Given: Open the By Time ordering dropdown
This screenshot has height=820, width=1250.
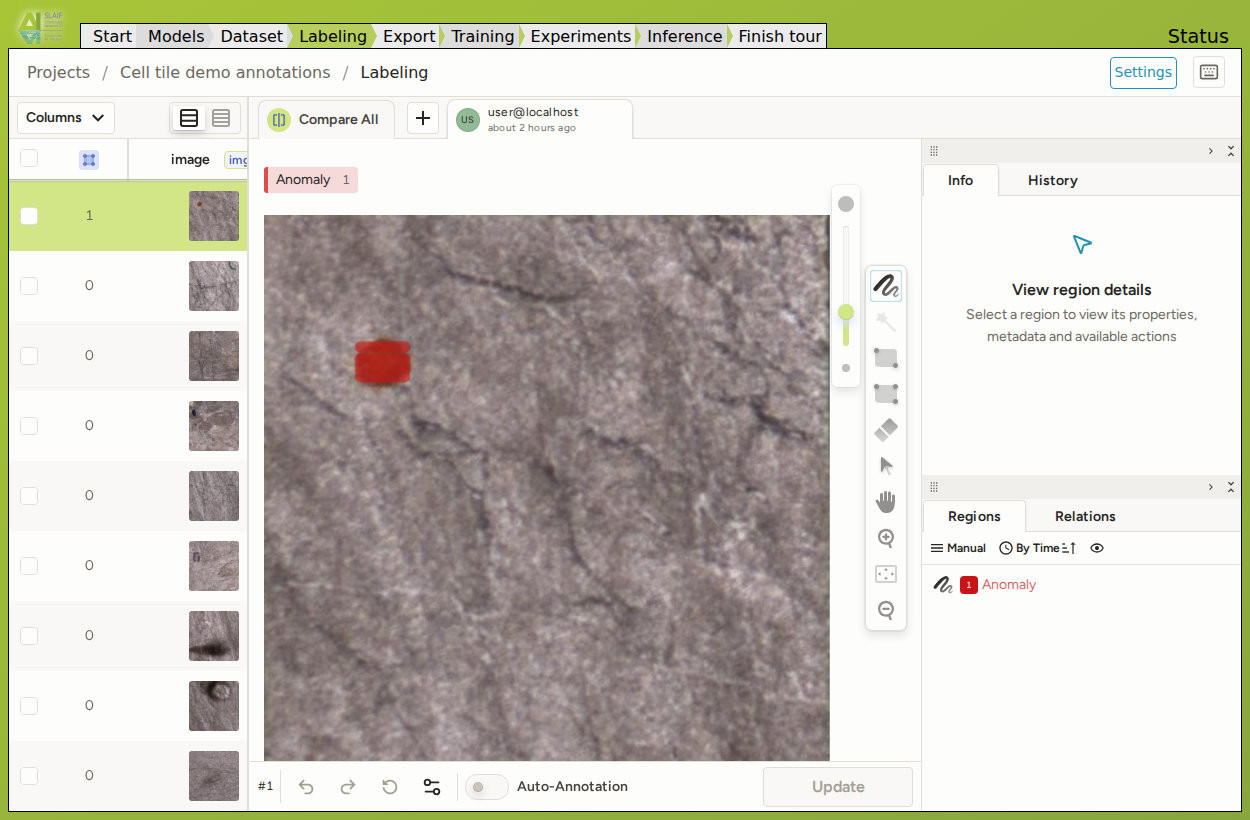Looking at the screenshot, I should pyautogui.click(x=1029, y=548).
